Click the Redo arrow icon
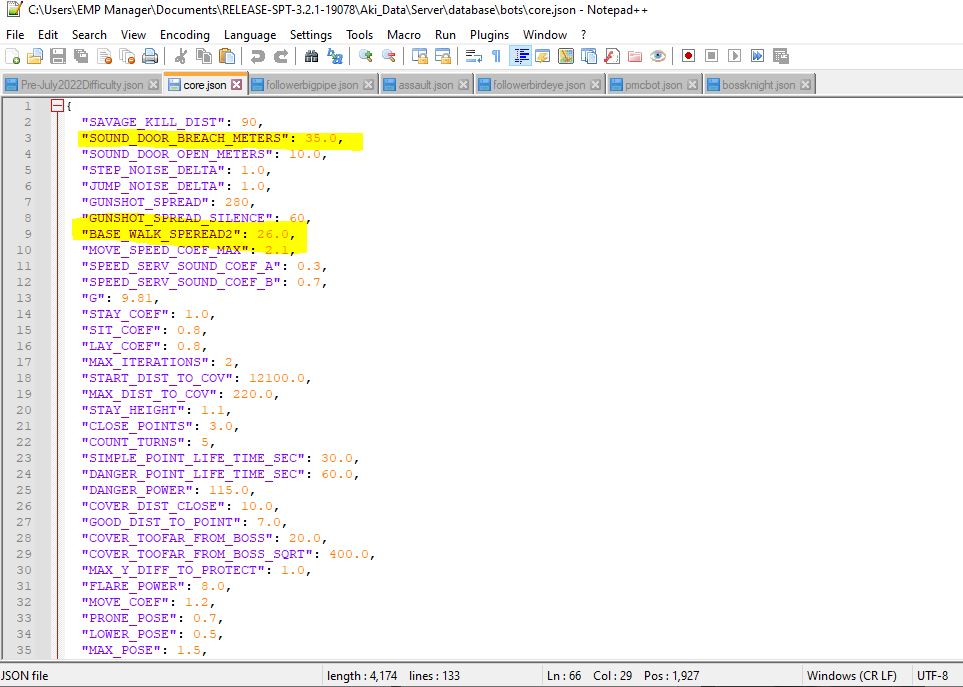Screen dimensions: 963x687 [281, 56]
